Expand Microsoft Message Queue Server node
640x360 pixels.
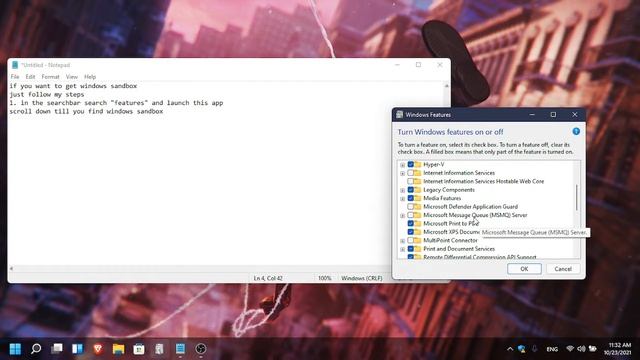402,216
